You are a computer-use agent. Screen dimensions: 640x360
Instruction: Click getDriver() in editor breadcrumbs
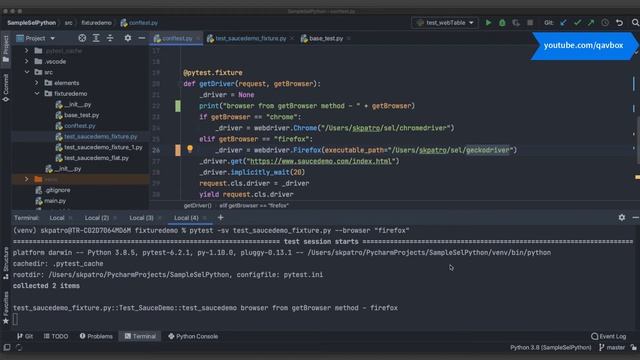(x=198, y=206)
